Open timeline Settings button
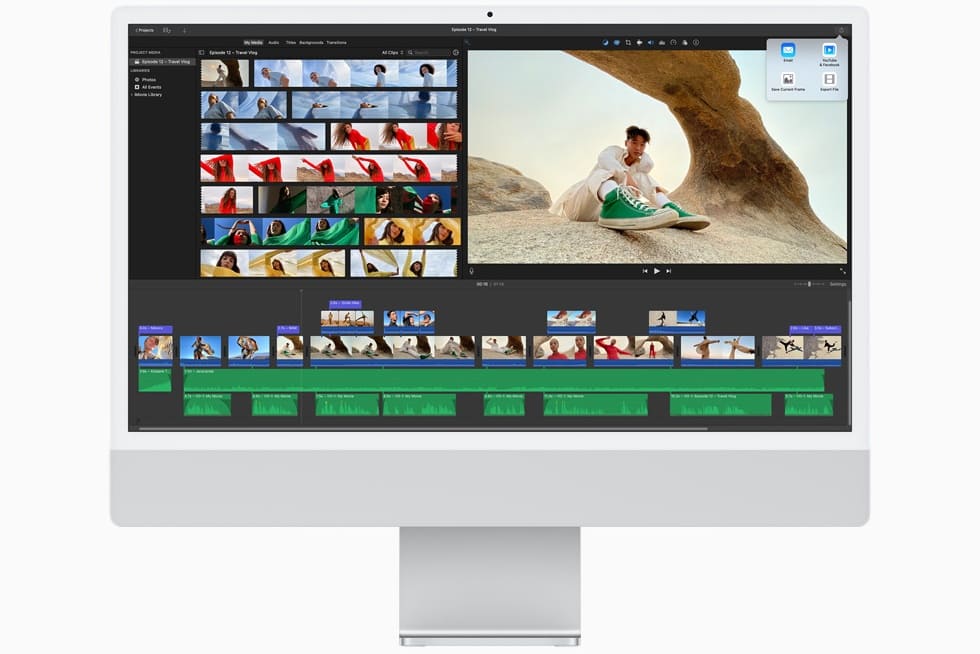Viewport: 980px width, 654px height. pyautogui.click(x=838, y=284)
